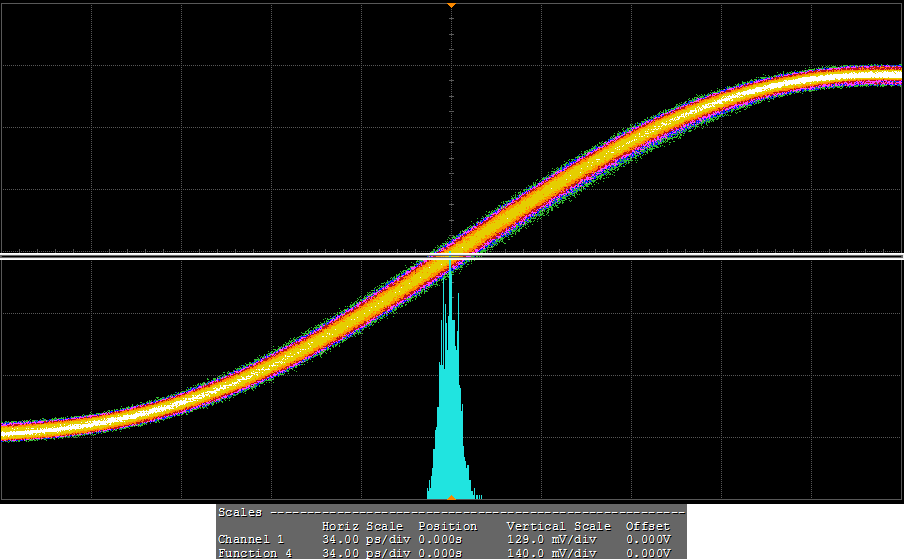Click the Scales panel header
The image size is (904, 559).
pos(240,512)
